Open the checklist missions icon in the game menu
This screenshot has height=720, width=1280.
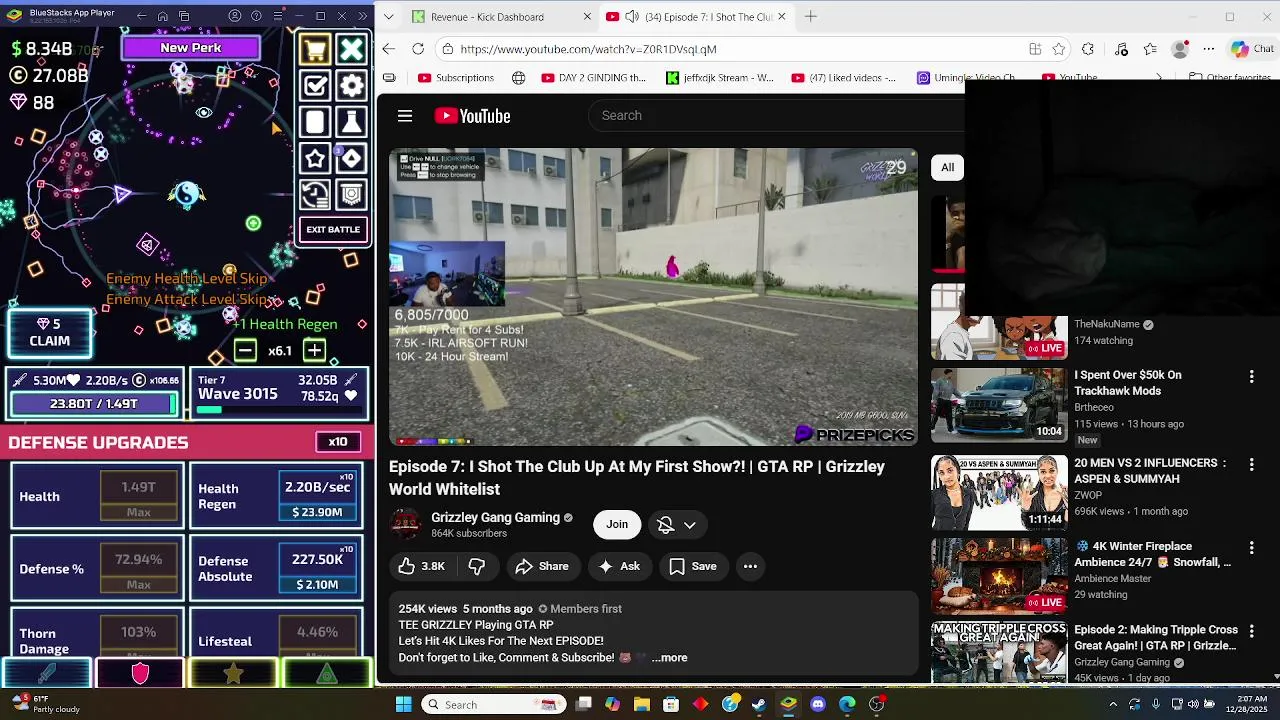click(315, 86)
